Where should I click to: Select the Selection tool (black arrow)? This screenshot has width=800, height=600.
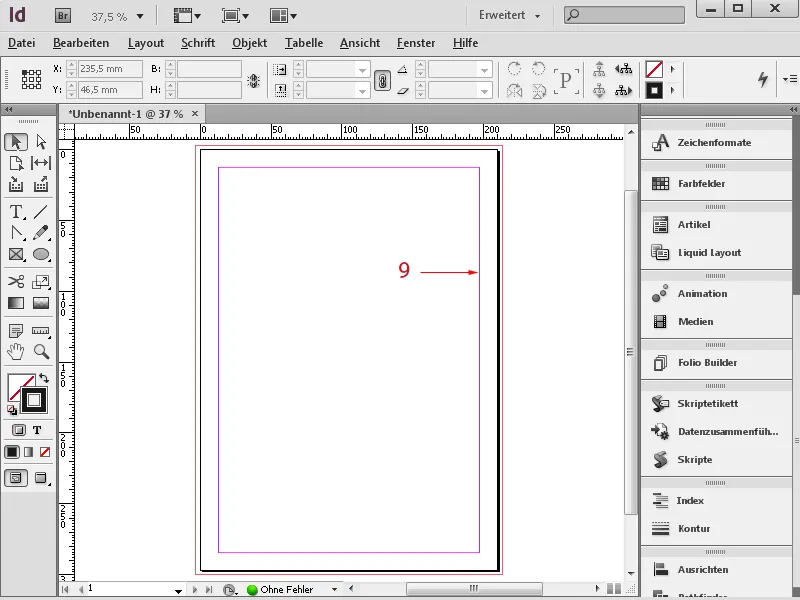point(16,142)
